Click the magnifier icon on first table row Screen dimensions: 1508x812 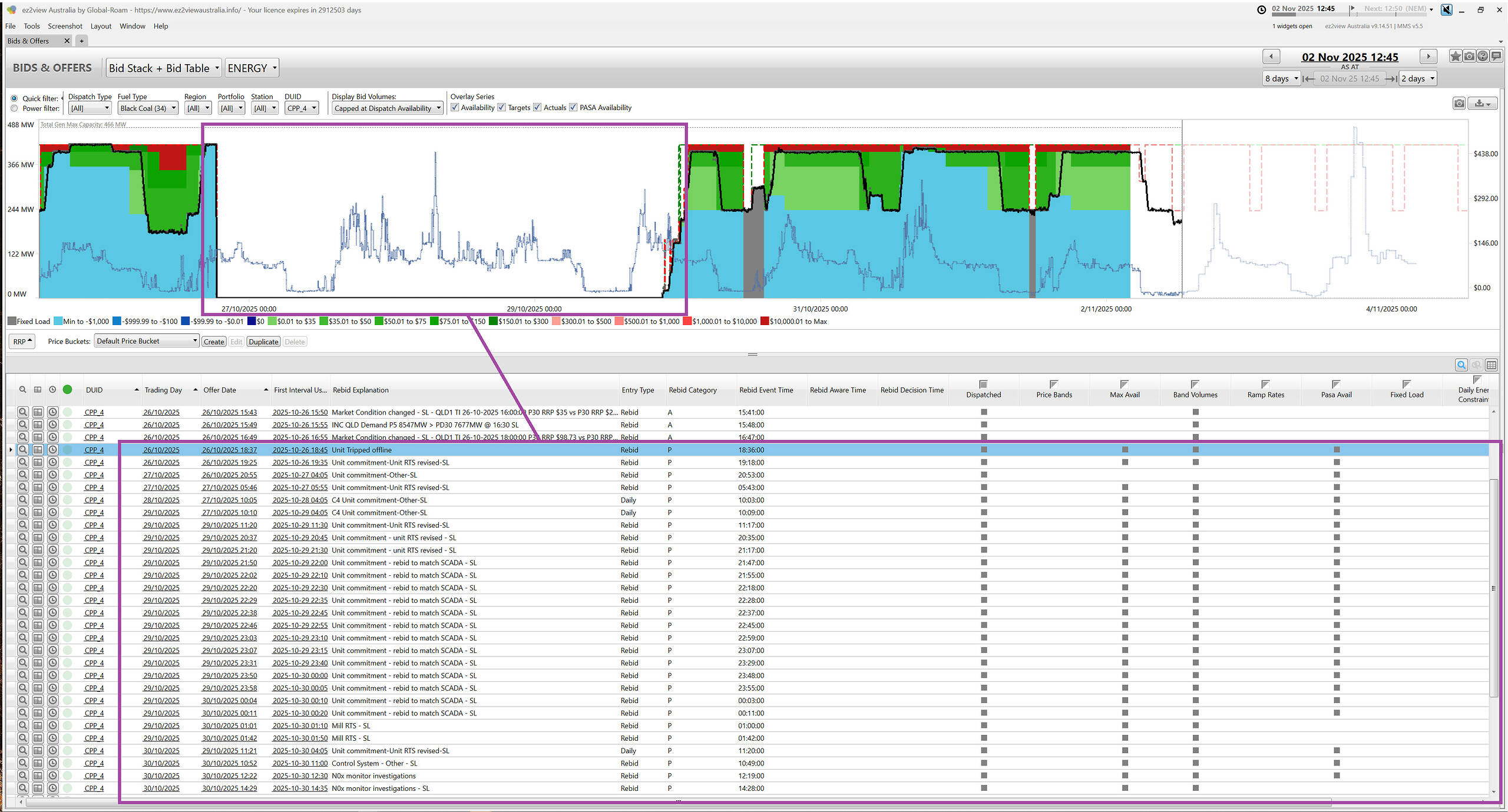(x=22, y=412)
